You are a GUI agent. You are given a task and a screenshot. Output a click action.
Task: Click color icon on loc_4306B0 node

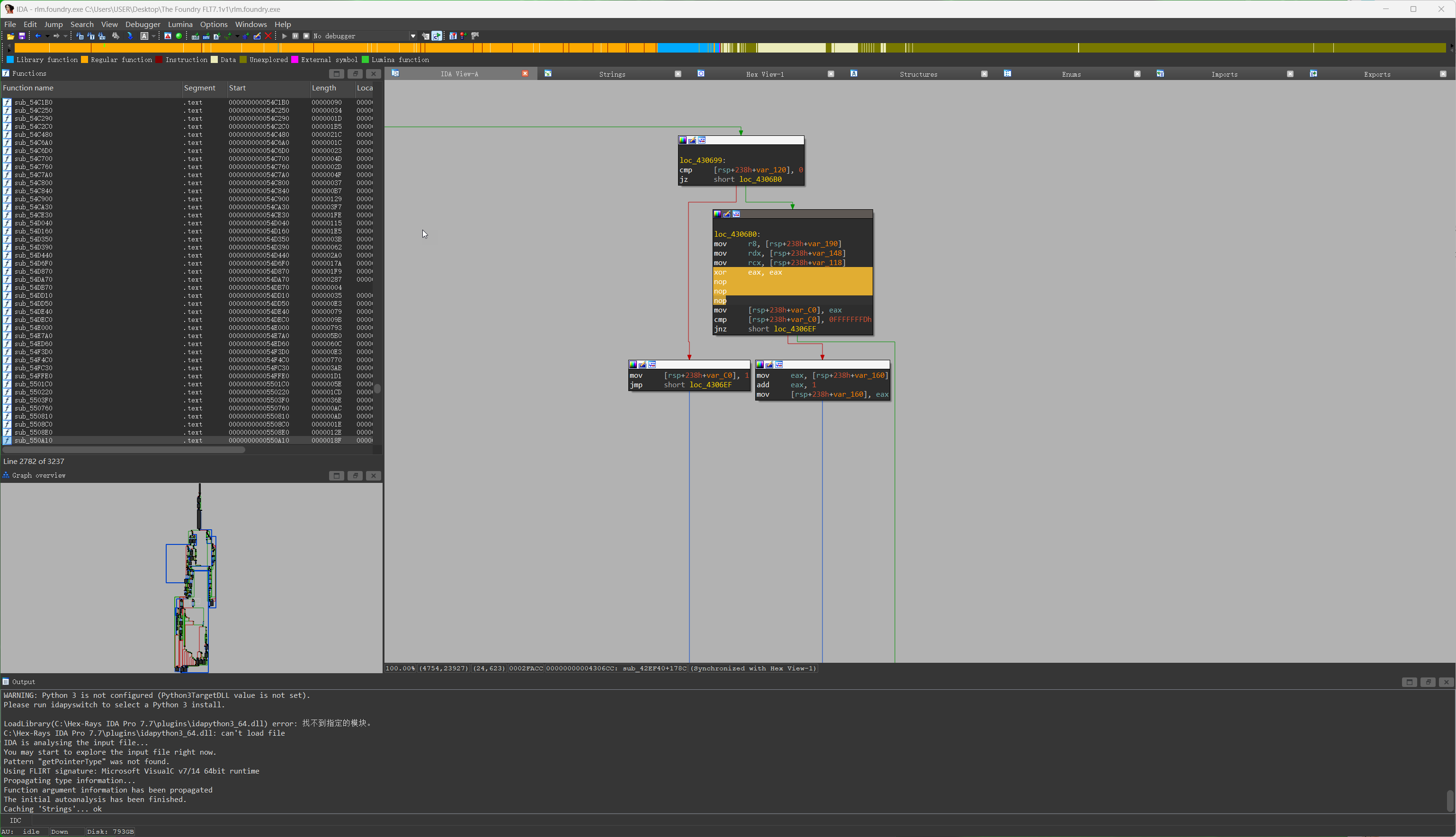point(717,214)
